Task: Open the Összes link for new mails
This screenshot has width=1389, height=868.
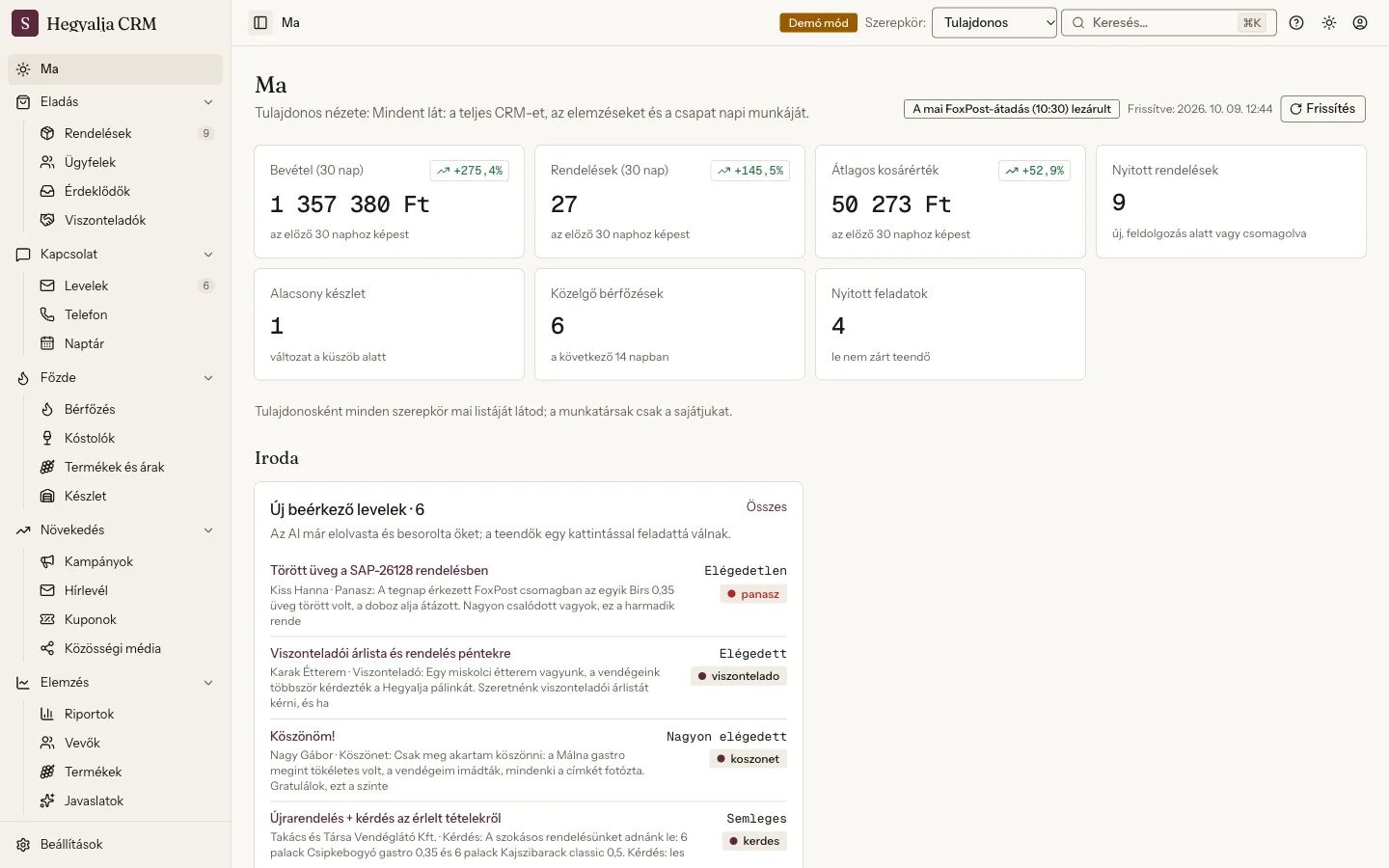Action: click(767, 506)
